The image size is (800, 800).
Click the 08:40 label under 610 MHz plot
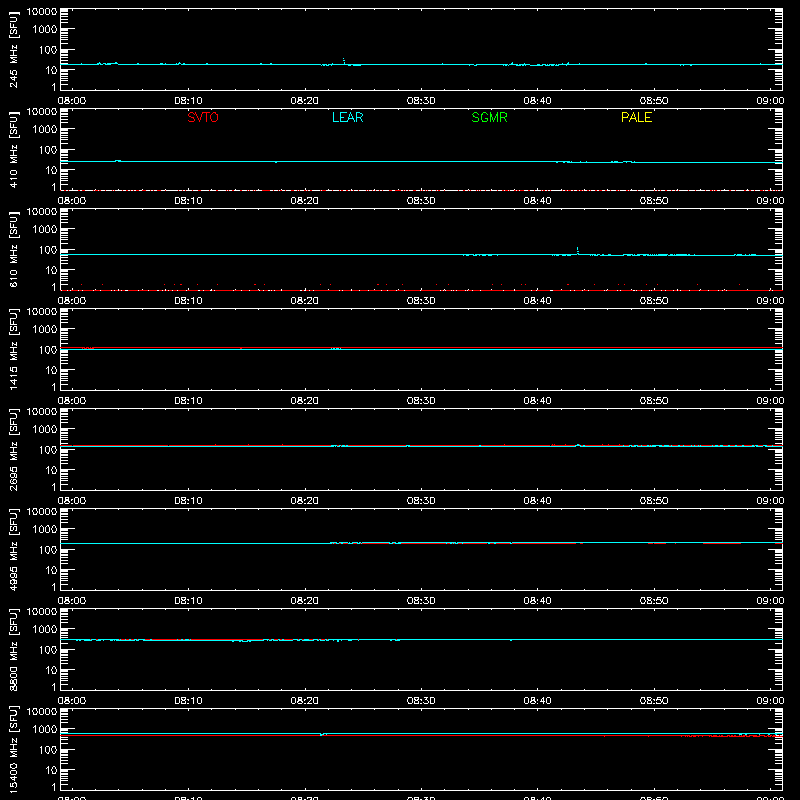(x=537, y=301)
